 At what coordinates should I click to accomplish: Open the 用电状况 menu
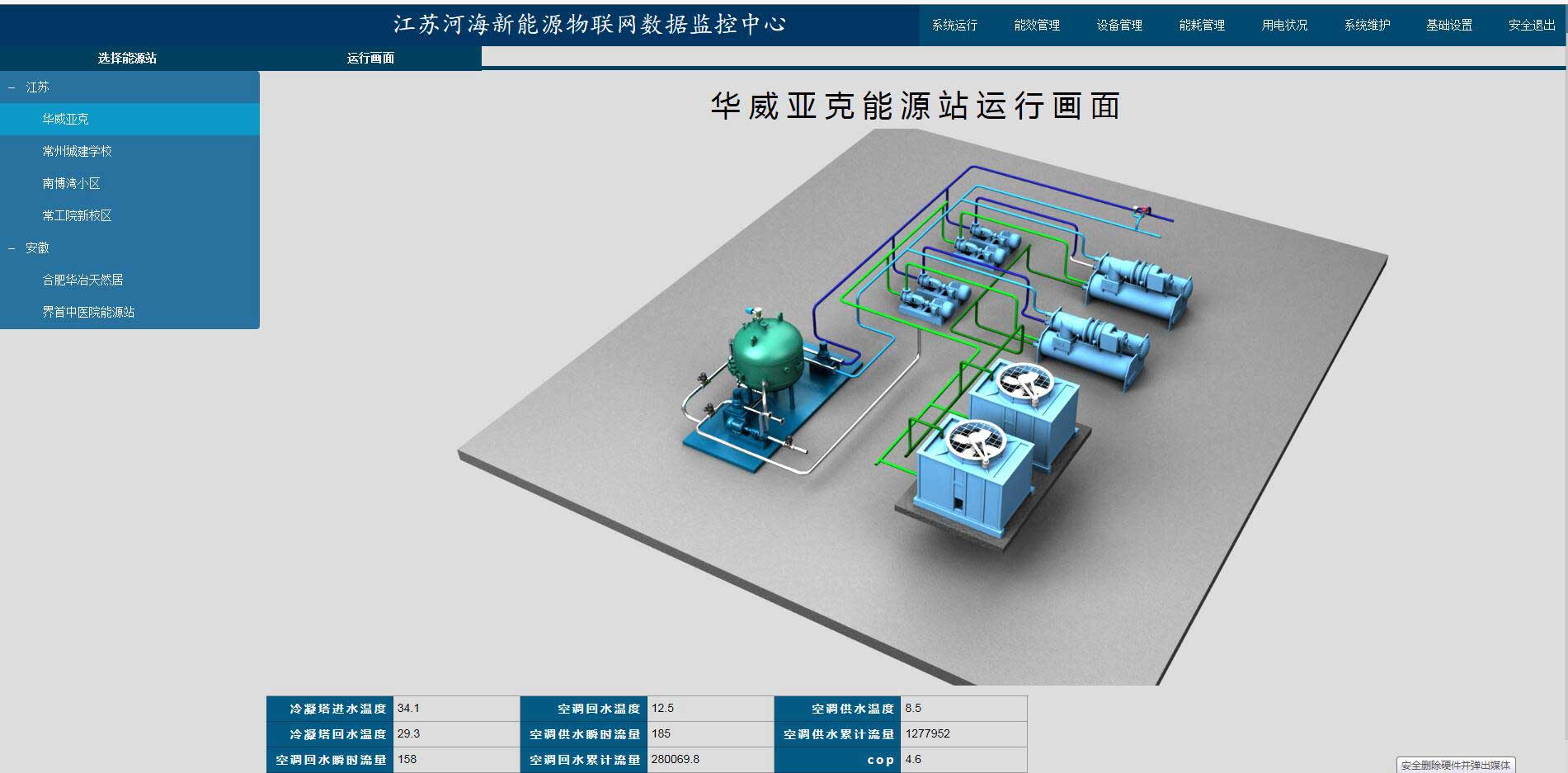1284,26
